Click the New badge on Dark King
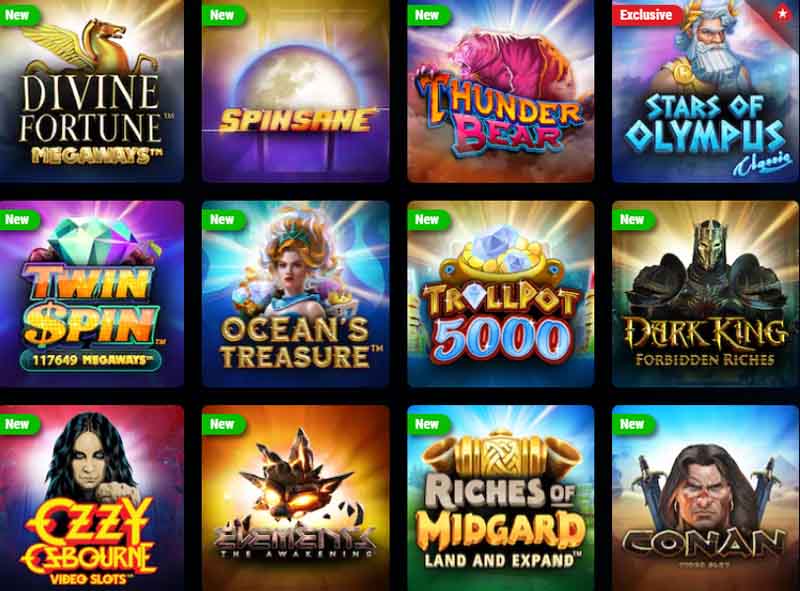 pos(634,219)
